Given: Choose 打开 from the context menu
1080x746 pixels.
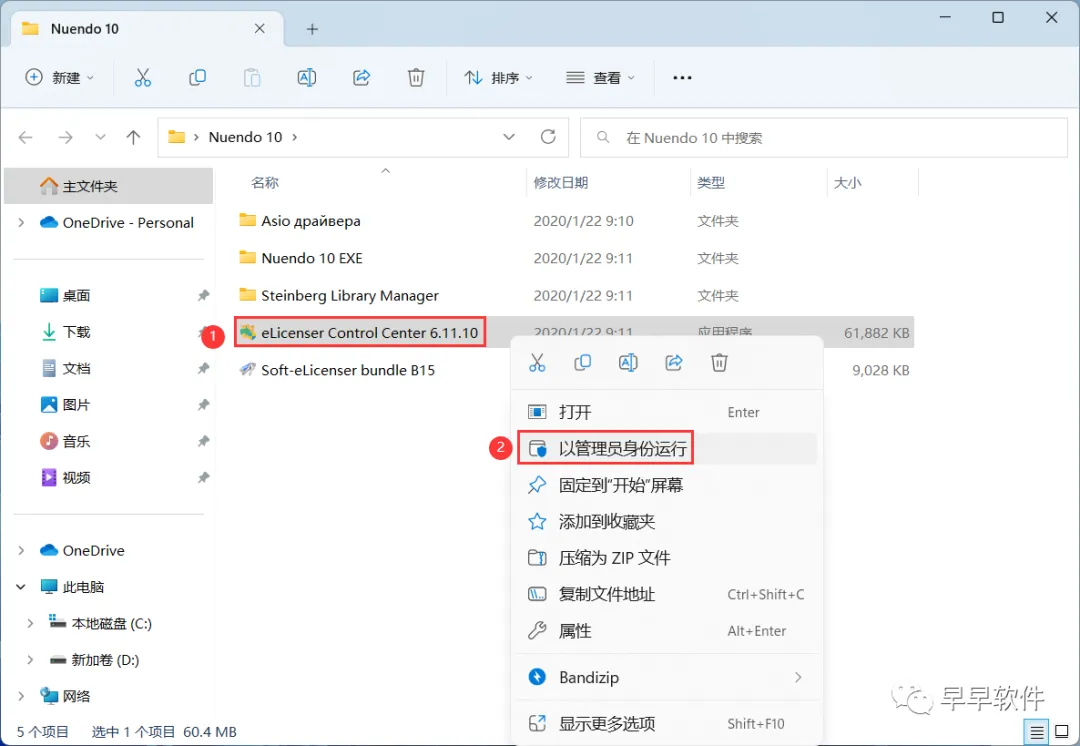Looking at the screenshot, I should point(667,412).
